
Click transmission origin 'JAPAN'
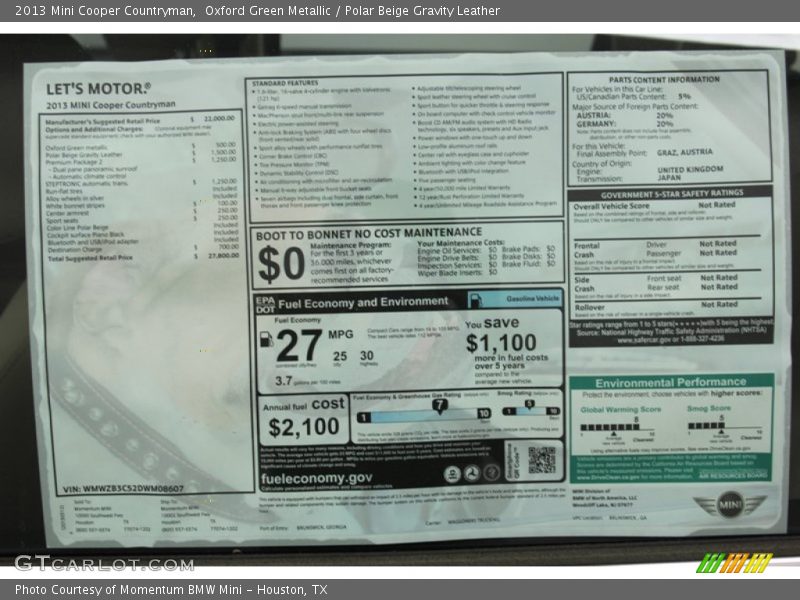669,178
